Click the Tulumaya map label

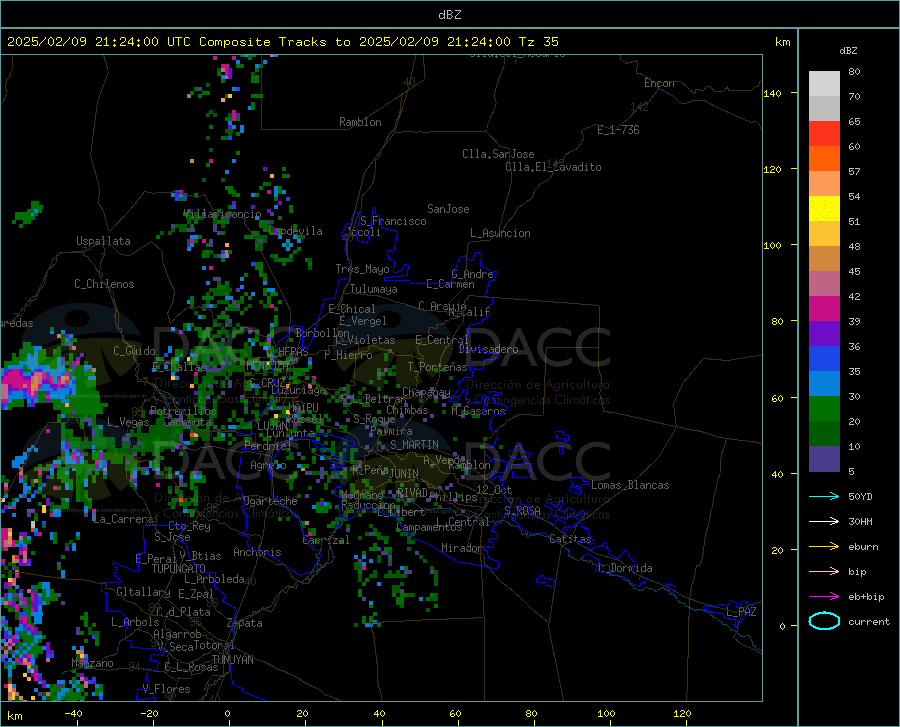(374, 289)
